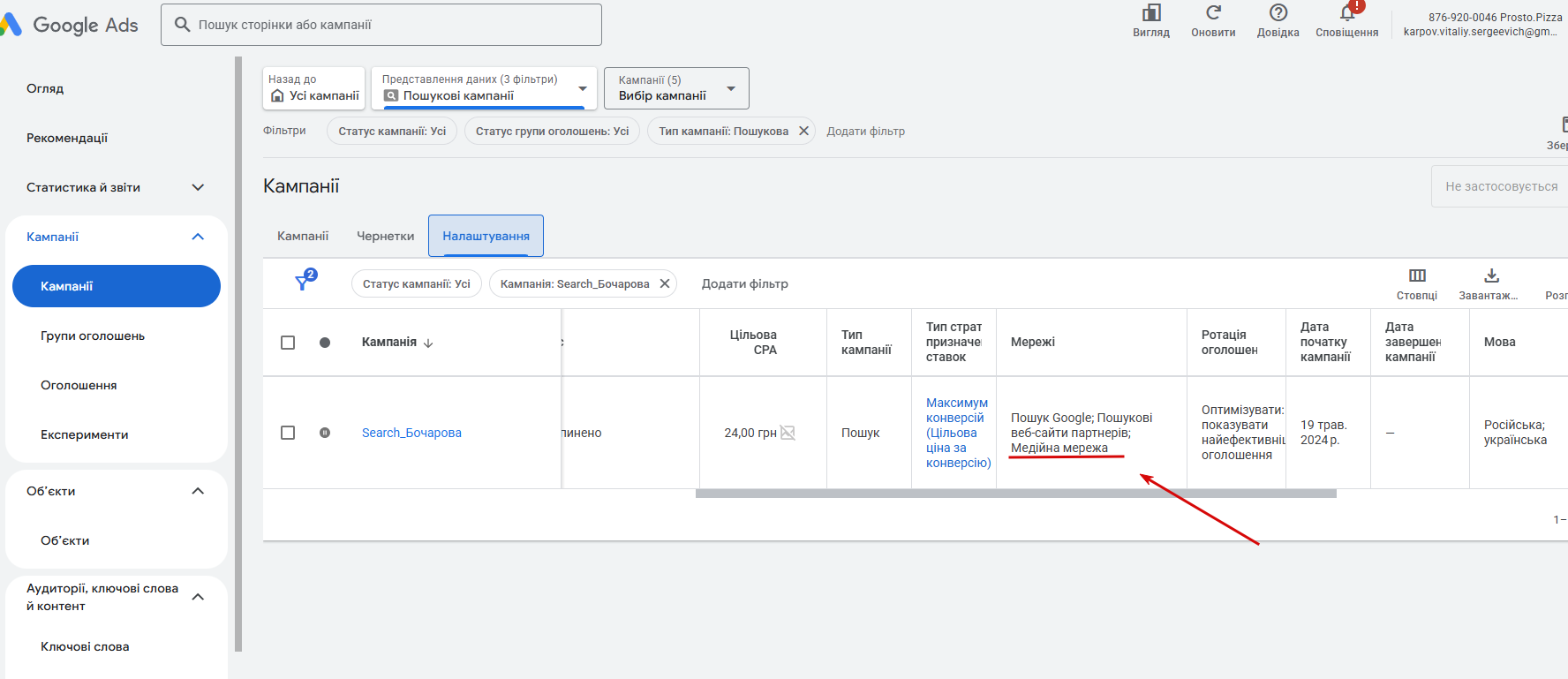Click the filter funnel icon with badge
The height and width of the screenshot is (679, 1568).
pyautogui.click(x=303, y=283)
